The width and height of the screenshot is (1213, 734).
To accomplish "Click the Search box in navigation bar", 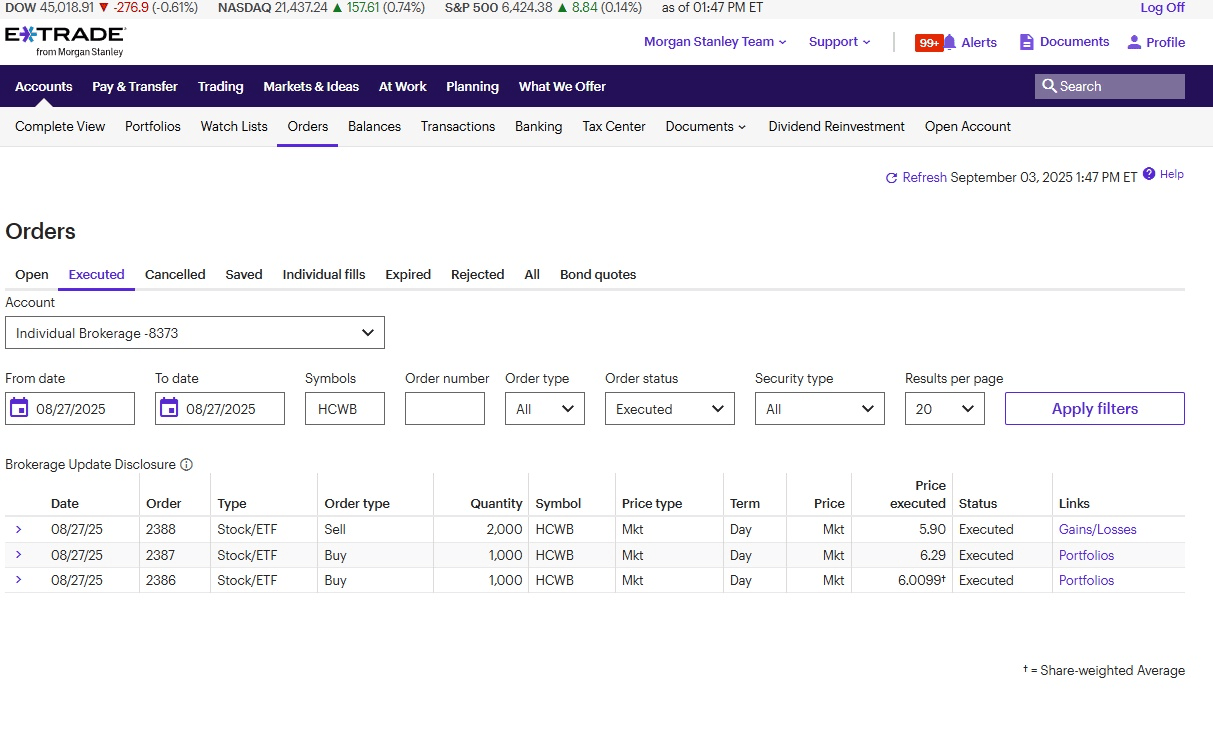I will point(1109,87).
